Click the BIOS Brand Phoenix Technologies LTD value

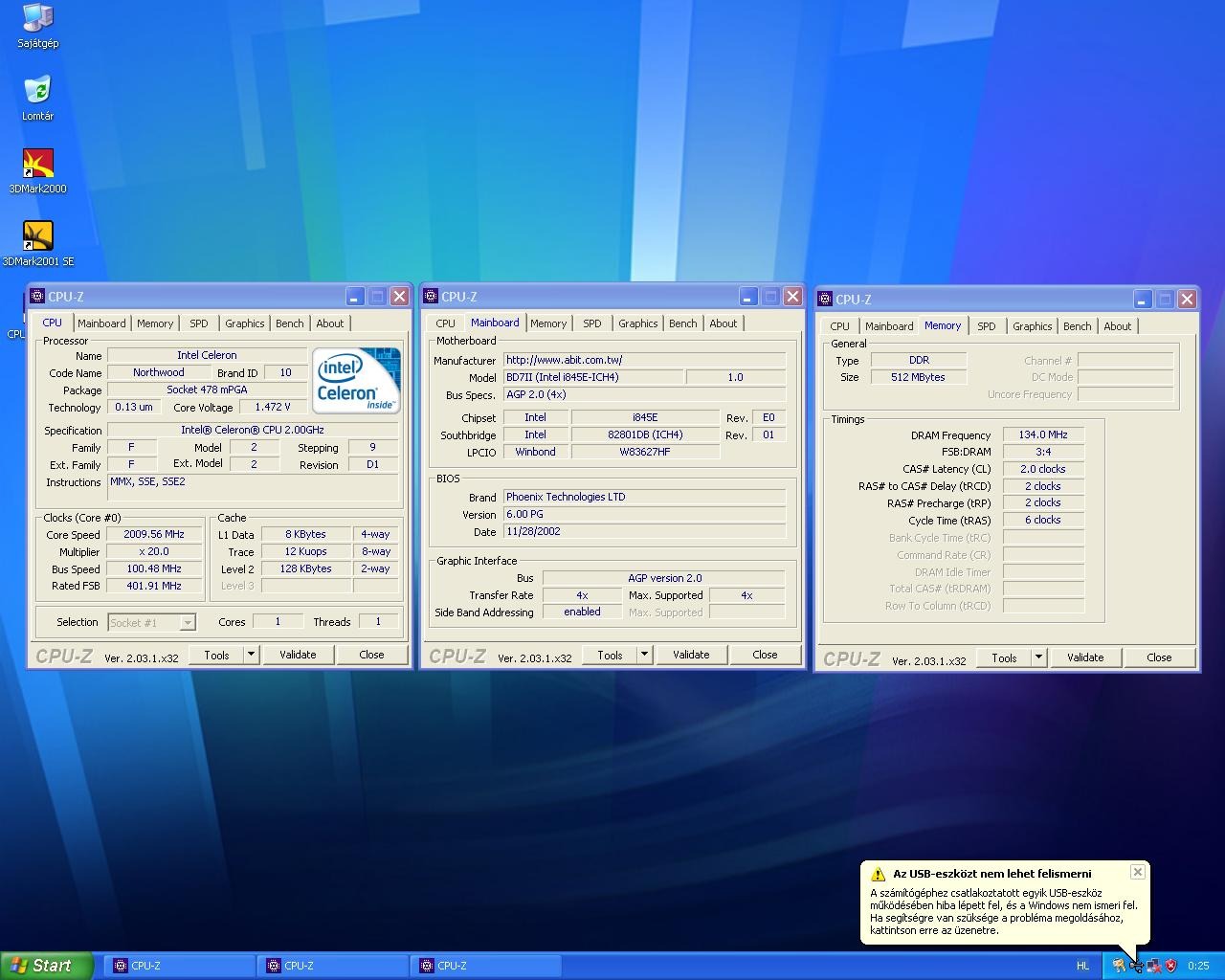point(645,497)
